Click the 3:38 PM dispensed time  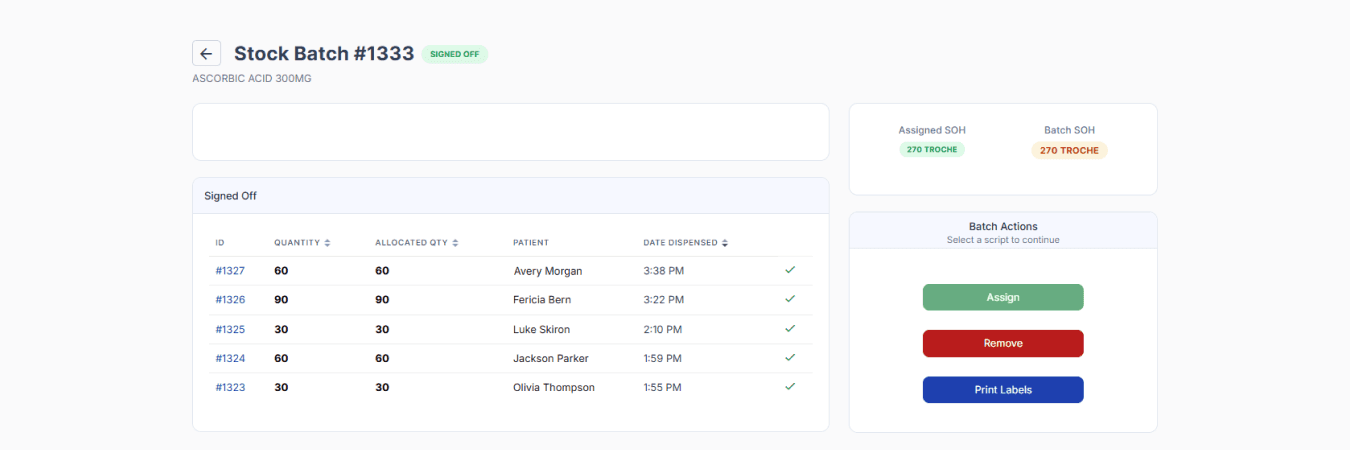point(663,271)
